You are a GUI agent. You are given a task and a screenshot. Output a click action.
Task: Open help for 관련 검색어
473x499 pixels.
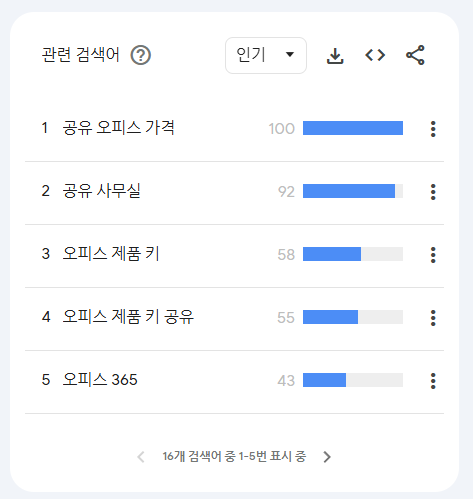(141, 55)
